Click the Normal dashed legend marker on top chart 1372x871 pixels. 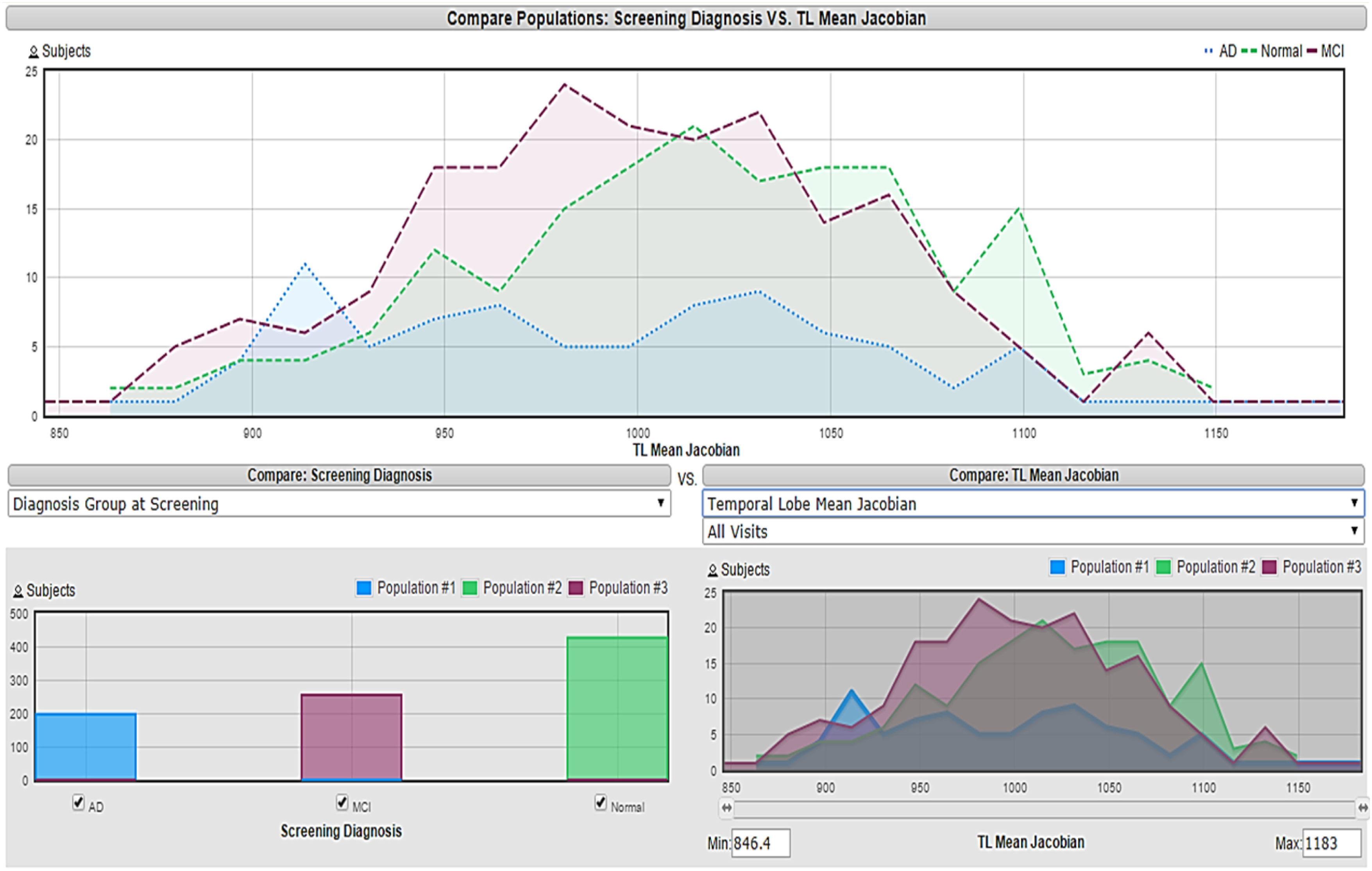(x=1249, y=51)
